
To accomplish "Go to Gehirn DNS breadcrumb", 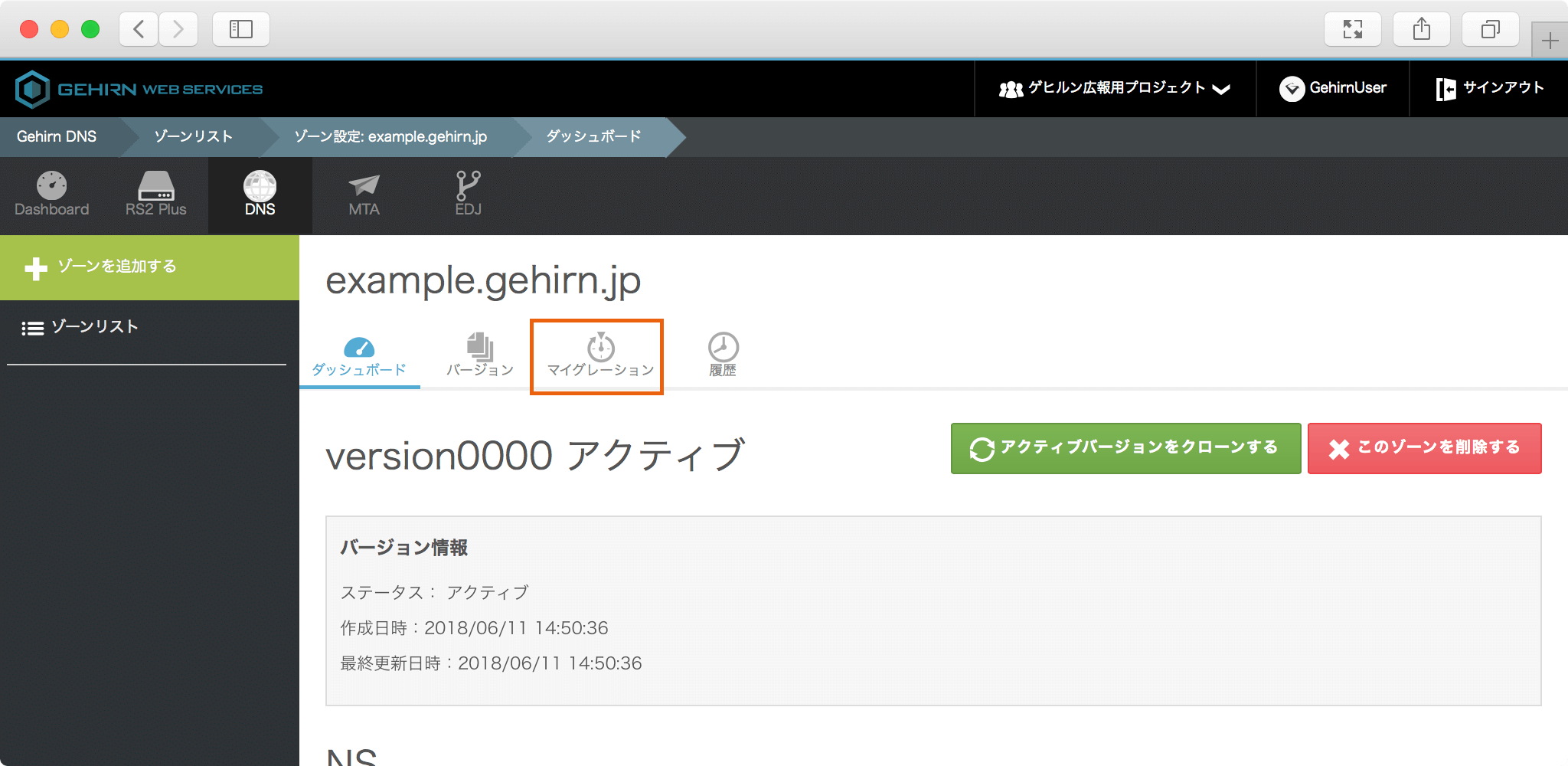I will pos(57,137).
